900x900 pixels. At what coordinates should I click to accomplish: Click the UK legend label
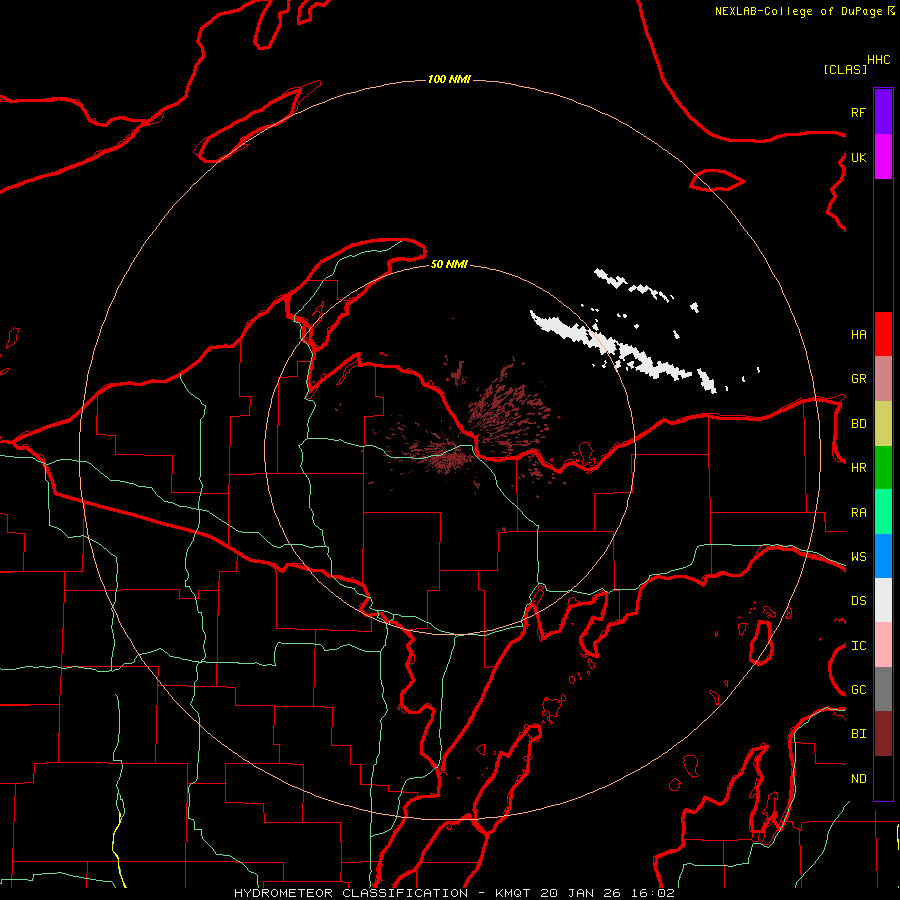coord(858,157)
